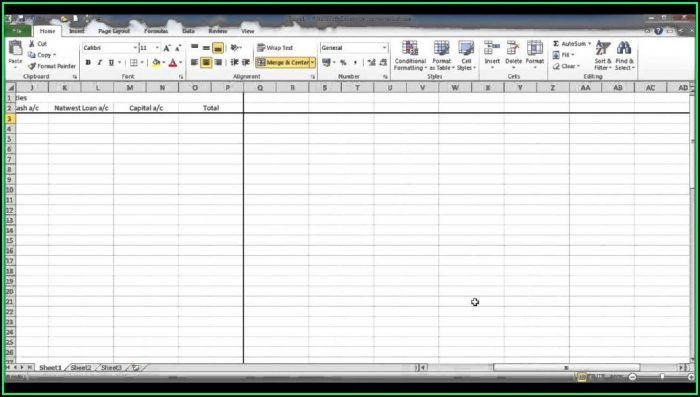Apply Percent Style format
Viewport: 700px width, 397px height.
pos(343,63)
